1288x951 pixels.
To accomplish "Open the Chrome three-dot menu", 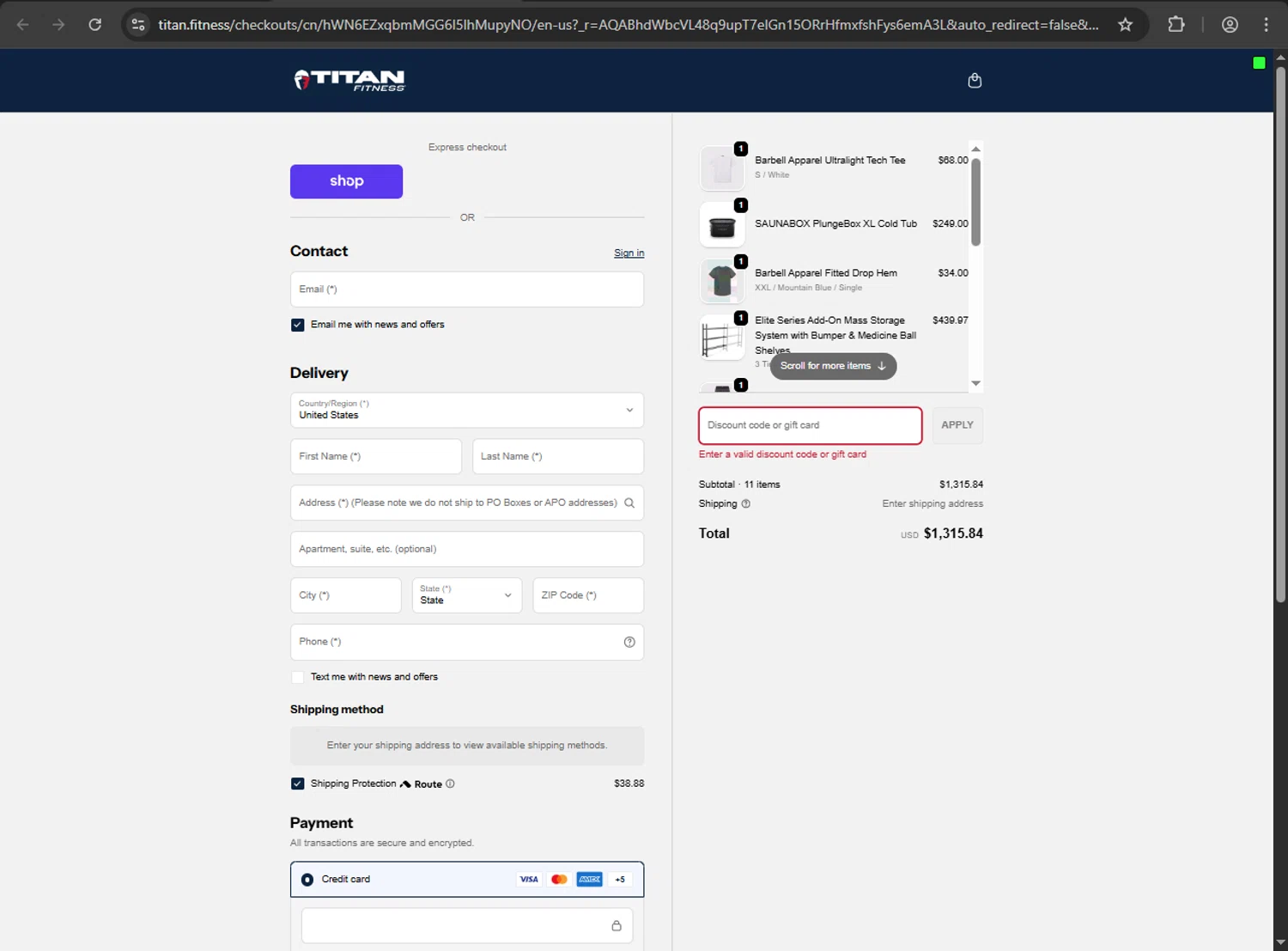I will click(x=1266, y=25).
